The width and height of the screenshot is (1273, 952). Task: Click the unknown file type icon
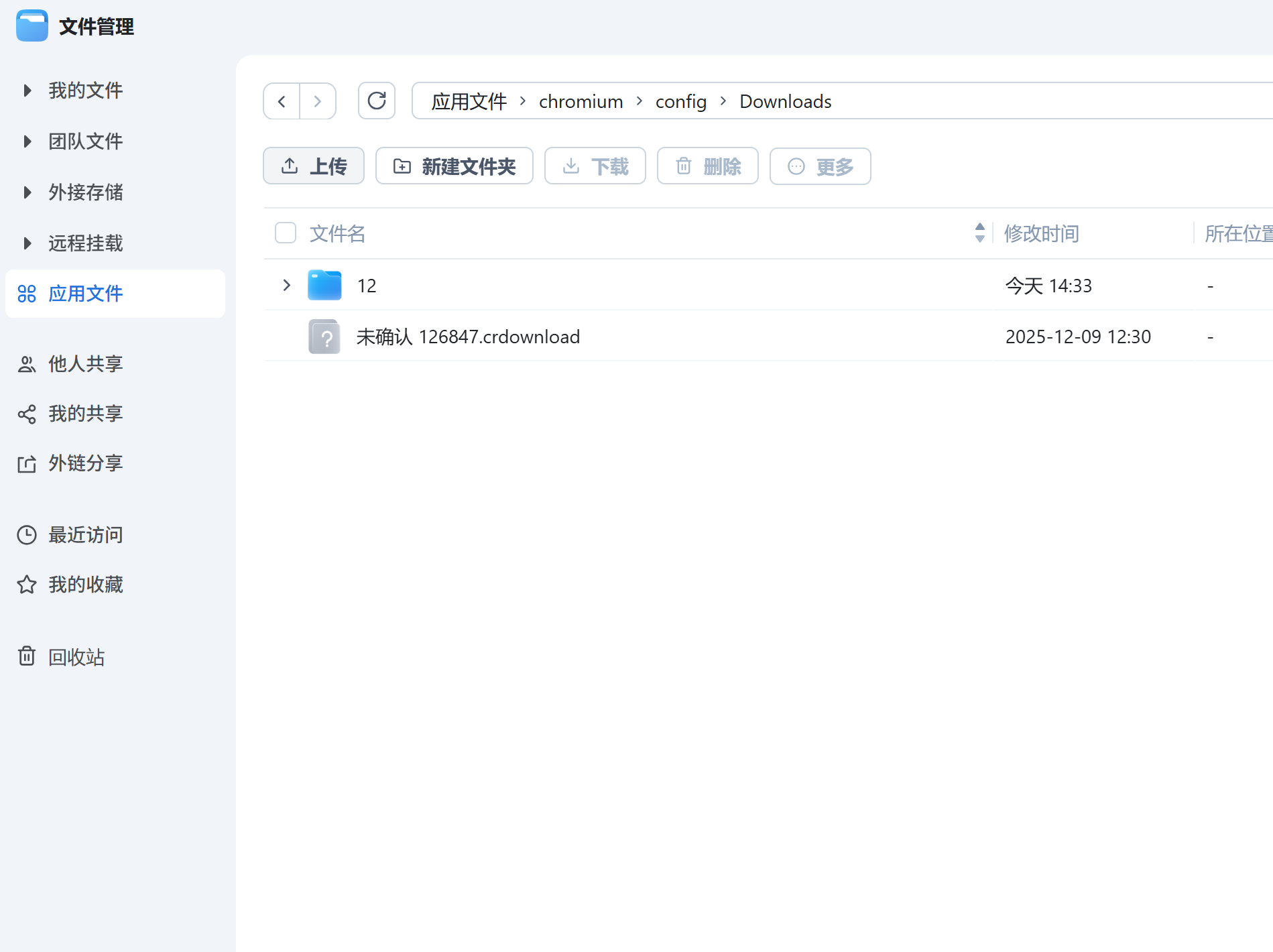click(x=324, y=337)
